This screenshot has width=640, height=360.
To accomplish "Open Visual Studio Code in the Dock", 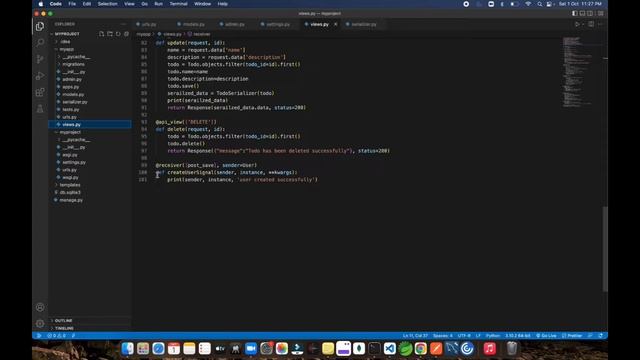I will [x=390, y=349].
